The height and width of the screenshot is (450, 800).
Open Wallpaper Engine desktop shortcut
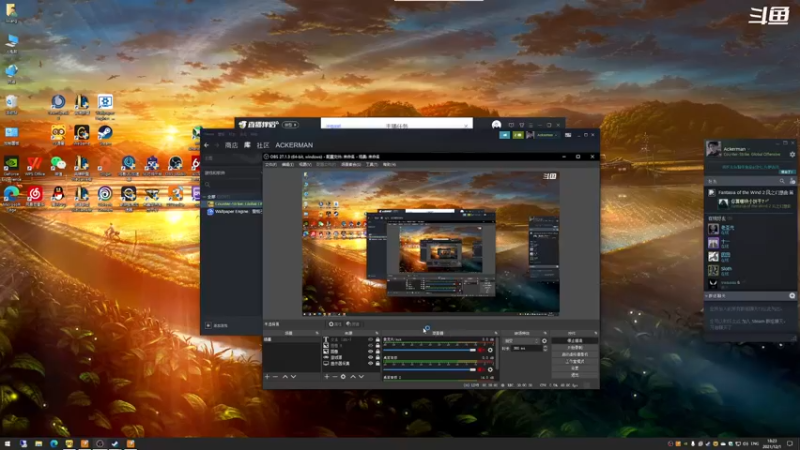tap(105, 106)
